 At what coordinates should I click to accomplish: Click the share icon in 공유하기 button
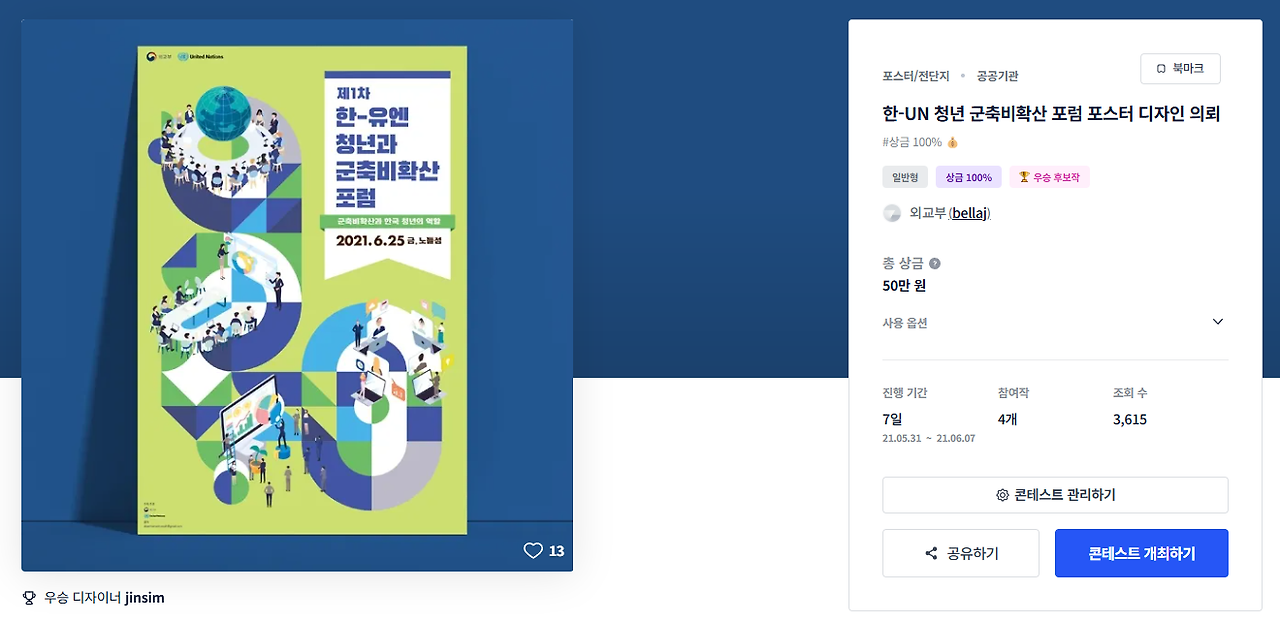[x=931, y=553]
